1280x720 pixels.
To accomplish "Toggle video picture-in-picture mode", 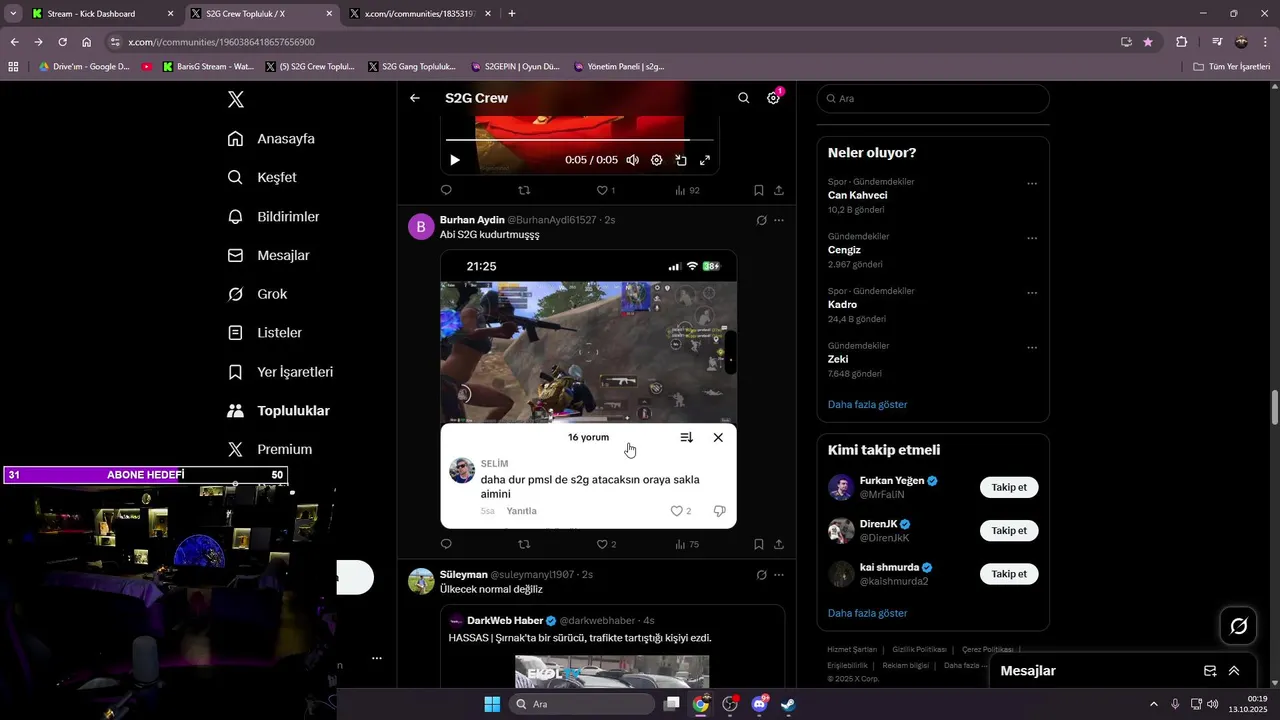I will tap(680, 160).
